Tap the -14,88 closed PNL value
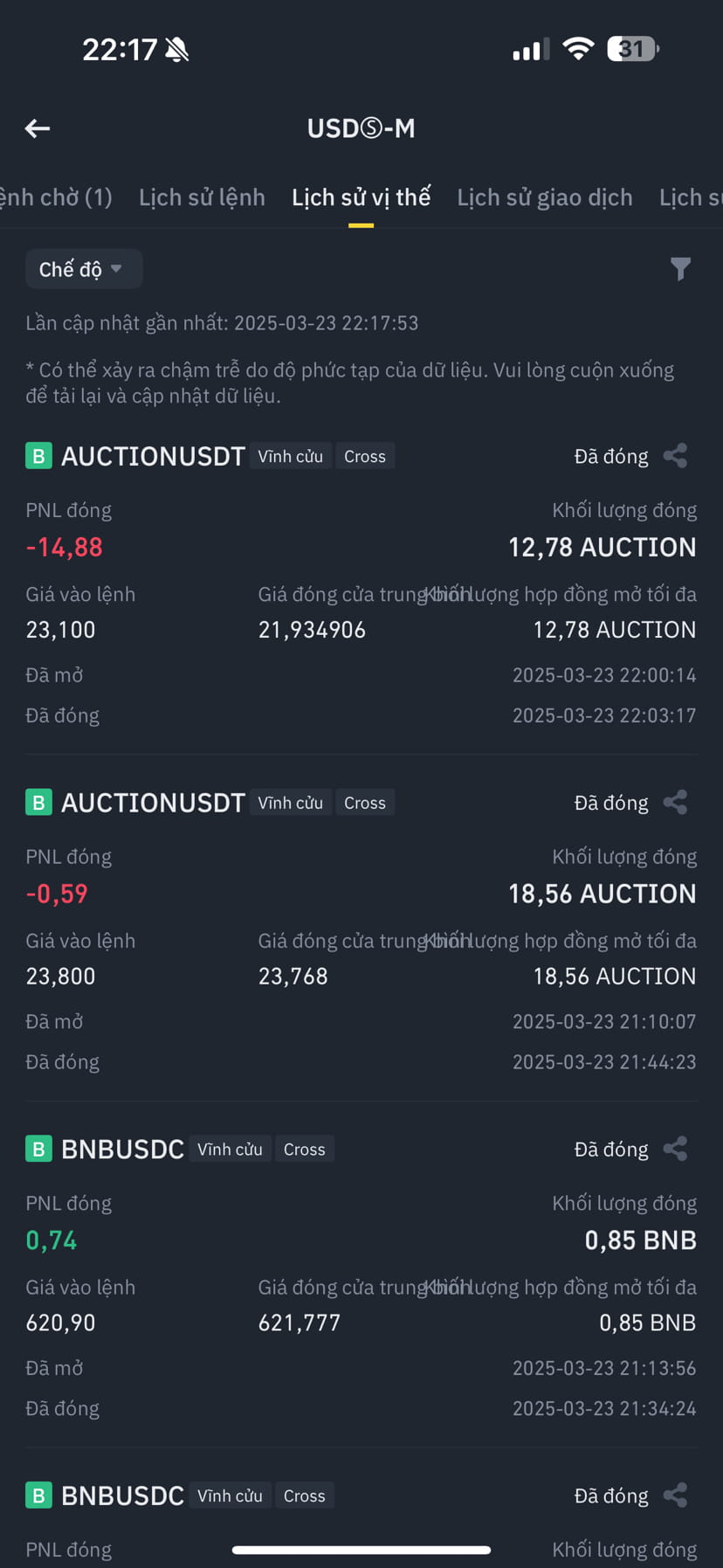This screenshot has height=1568, width=723. click(65, 548)
